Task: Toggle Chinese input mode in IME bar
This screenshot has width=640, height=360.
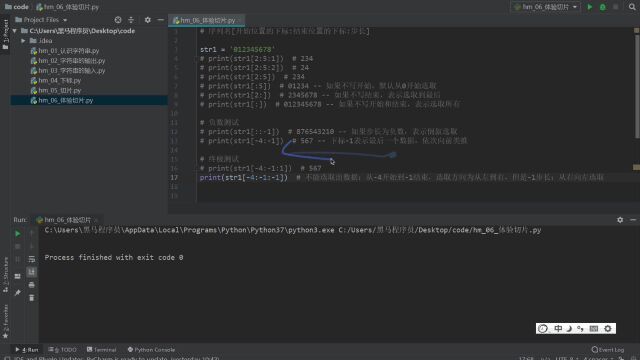Action: tap(558, 329)
